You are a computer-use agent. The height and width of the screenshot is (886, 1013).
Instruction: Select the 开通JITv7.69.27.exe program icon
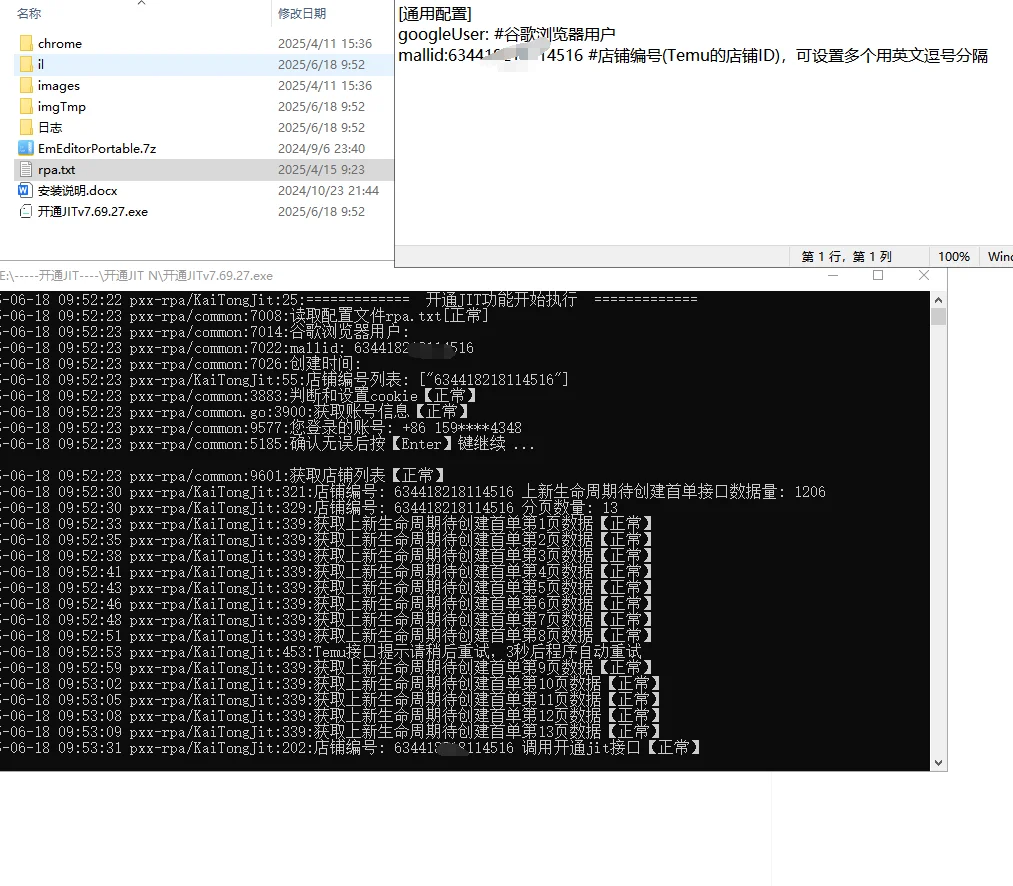pyautogui.click(x=26, y=211)
